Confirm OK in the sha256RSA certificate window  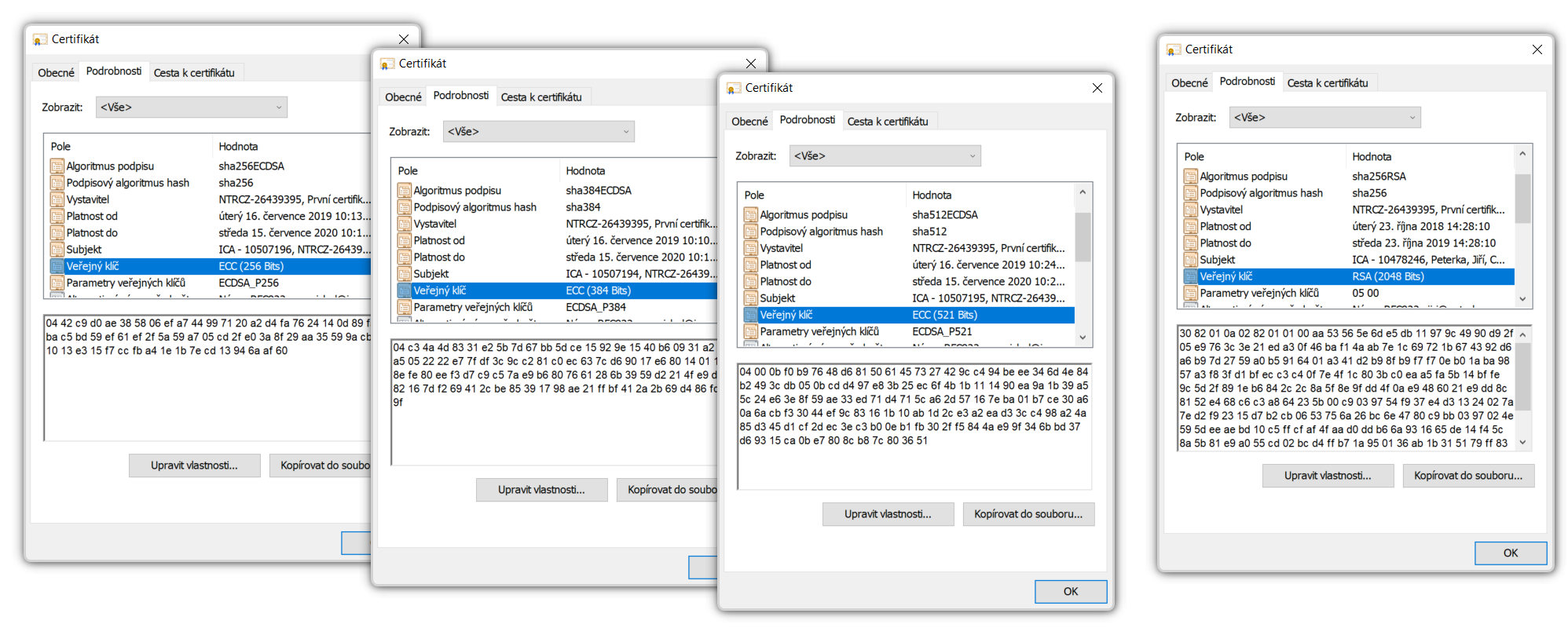(x=1511, y=553)
